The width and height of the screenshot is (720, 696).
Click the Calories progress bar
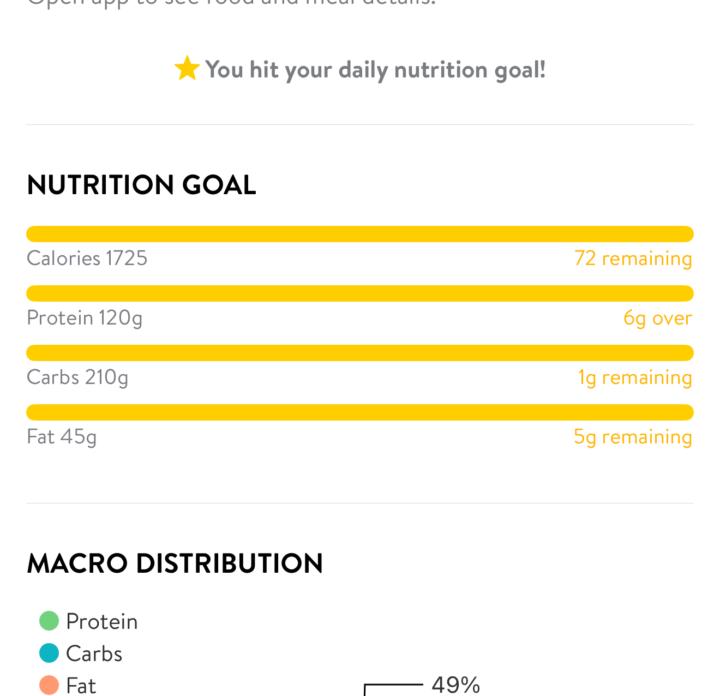click(x=360, y=234)
